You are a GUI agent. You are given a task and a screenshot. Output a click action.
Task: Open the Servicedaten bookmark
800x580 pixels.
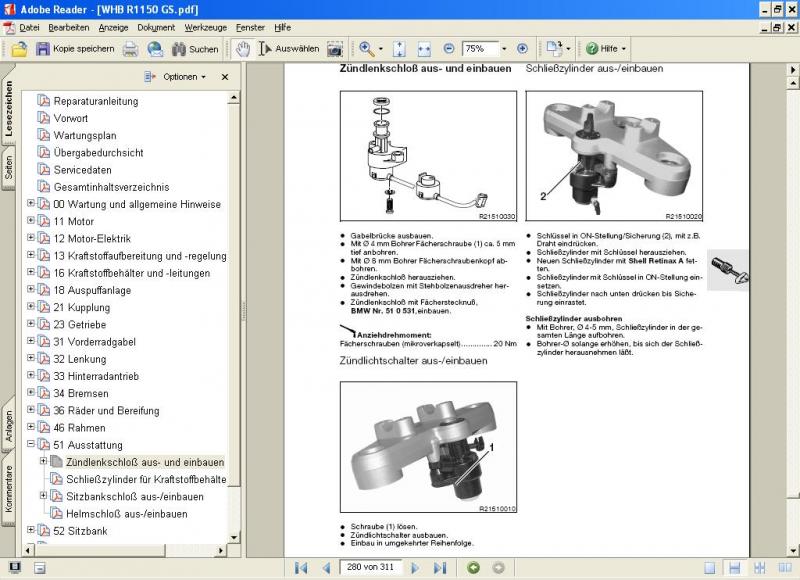82,170
